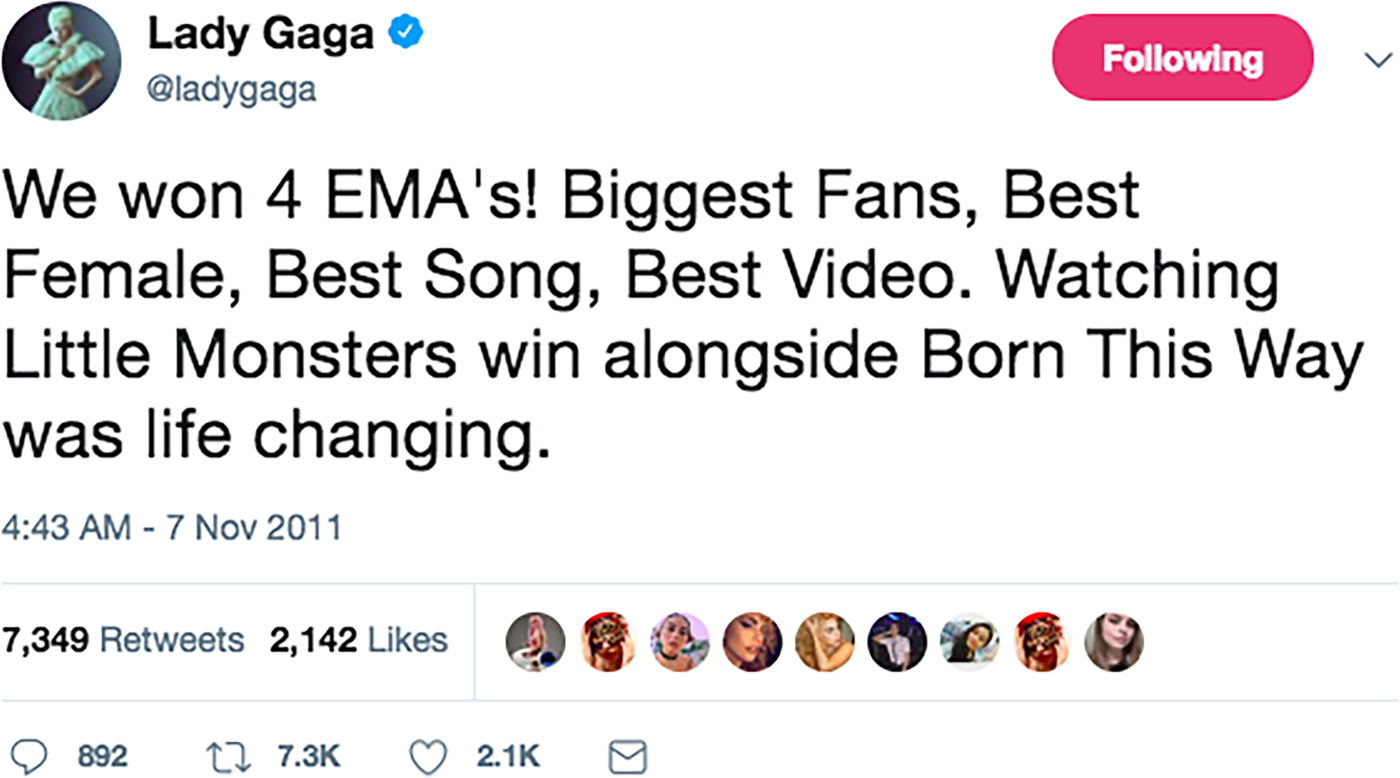Viewport: 1400px width, 778px height.
Task: Click the first avatar in the likers row
Action: click(x=535, y=641)
